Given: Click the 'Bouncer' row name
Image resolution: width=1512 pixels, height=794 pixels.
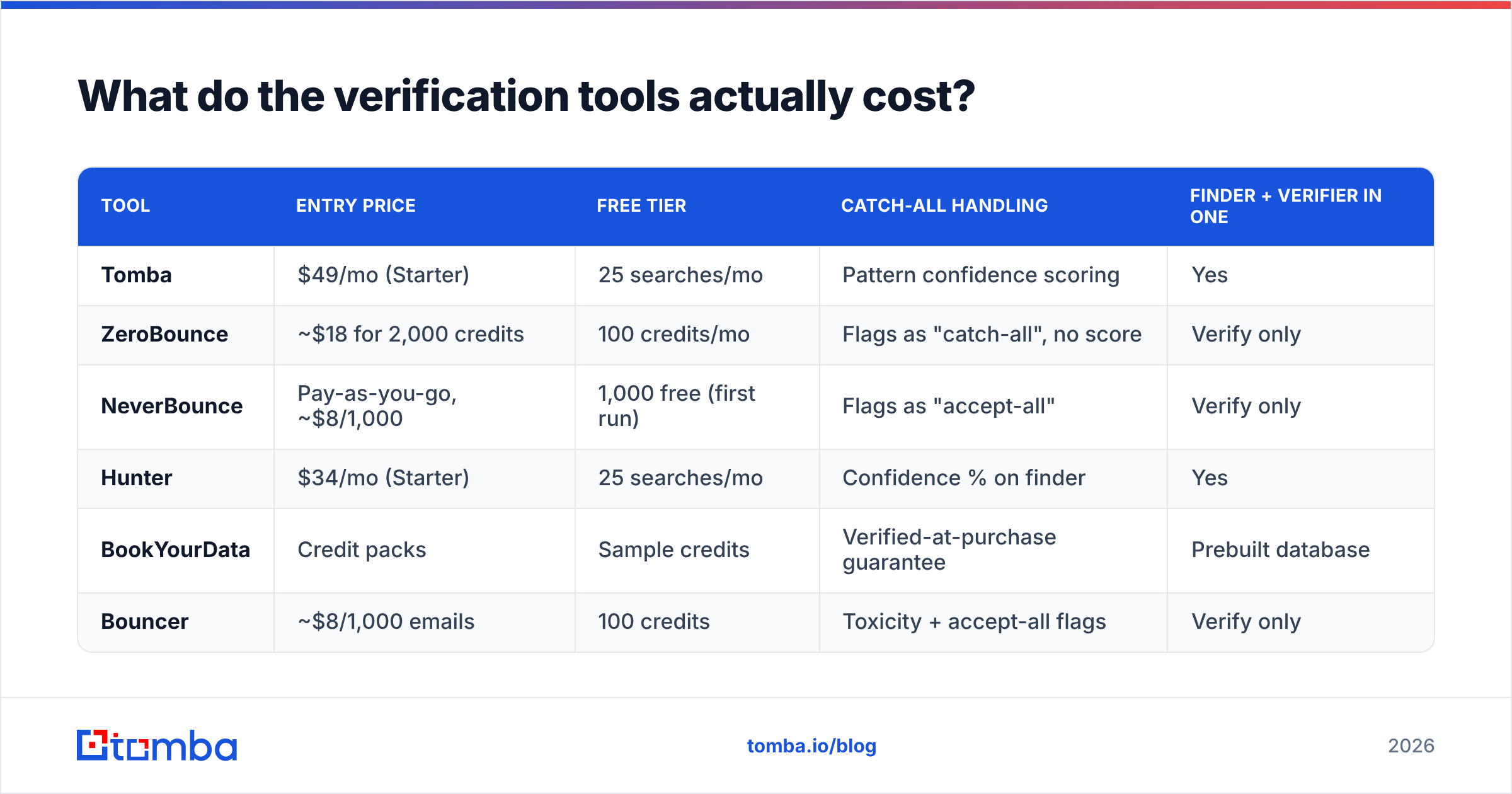Looking at the screenshot, I should [145, 622].
